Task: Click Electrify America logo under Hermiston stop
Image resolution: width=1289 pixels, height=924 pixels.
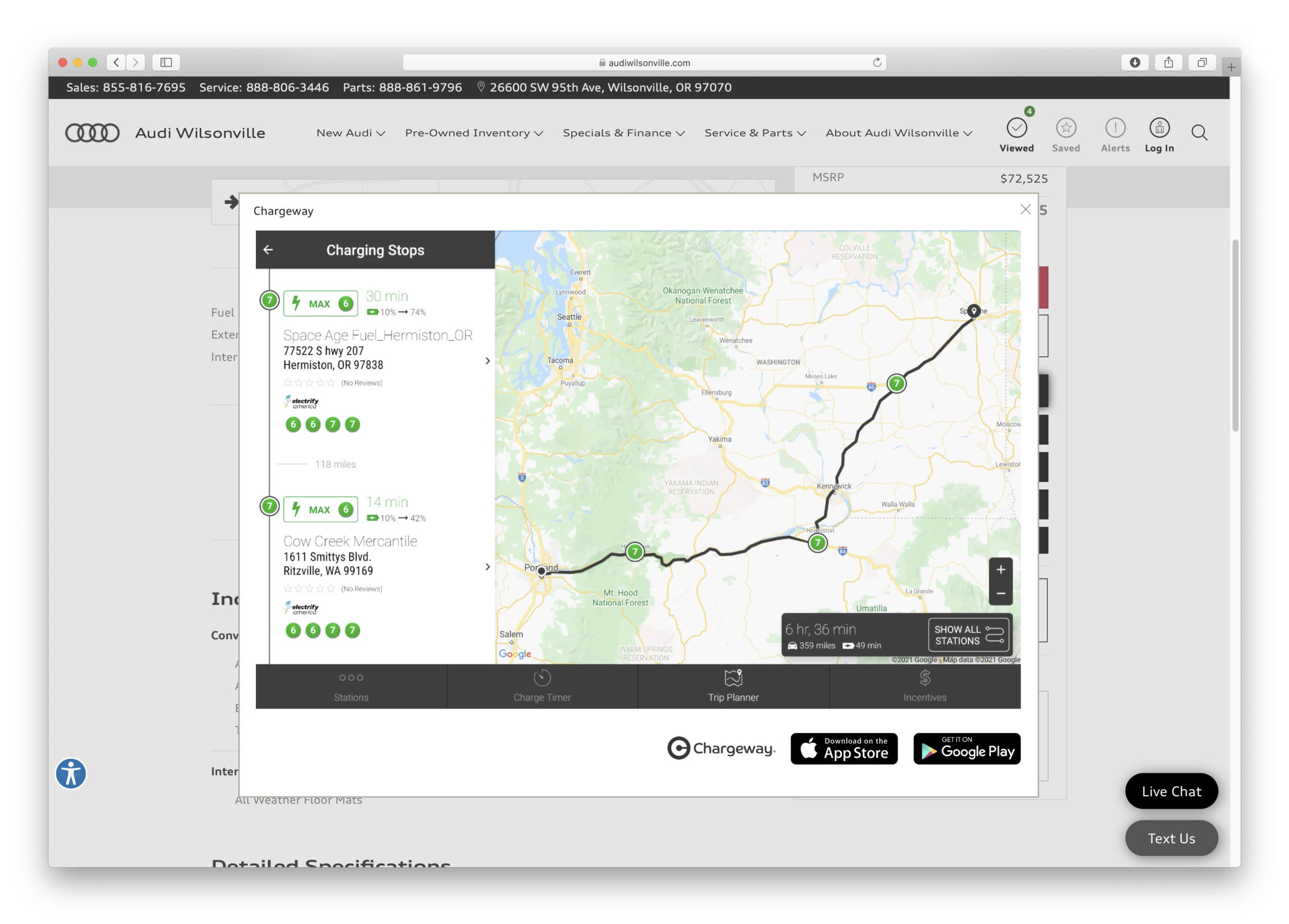Action: [x=301, y=402]
